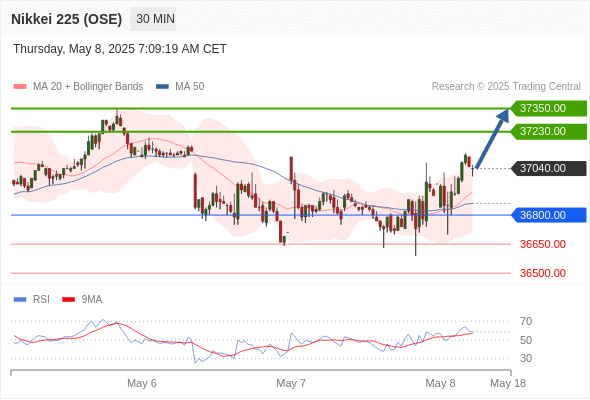Click the blue MA 50 legend swatch
Image resolution: width=590 pixels, height=400 pixels.
click(162, 87)
